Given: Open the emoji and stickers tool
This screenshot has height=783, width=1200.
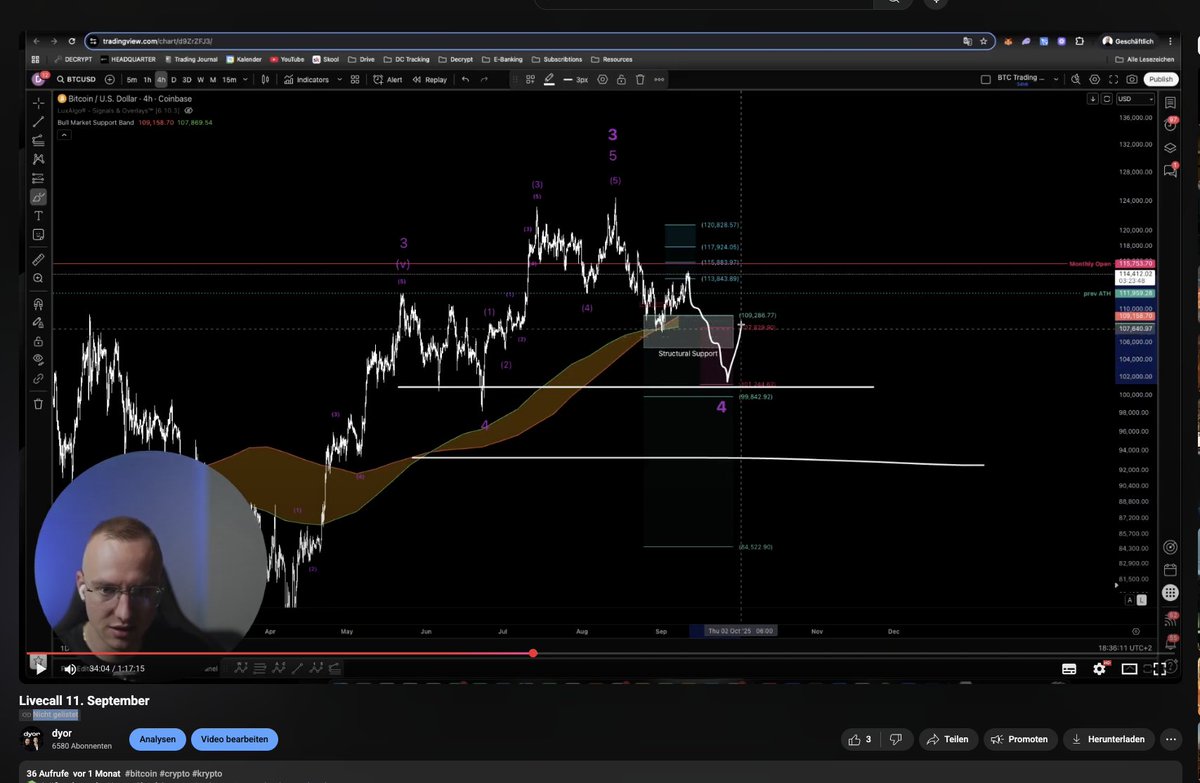Looking at the screenshot, I should (x=38, y=234).
